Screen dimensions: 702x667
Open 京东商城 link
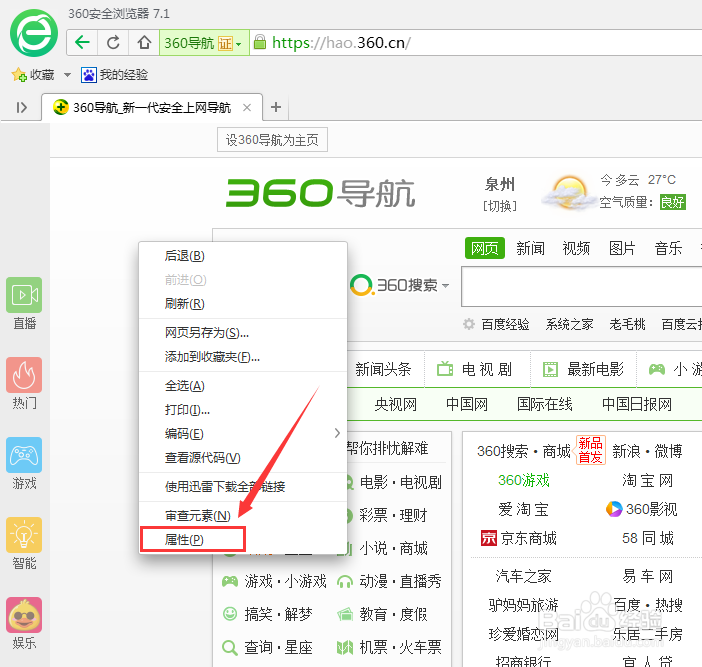(519, 538)
